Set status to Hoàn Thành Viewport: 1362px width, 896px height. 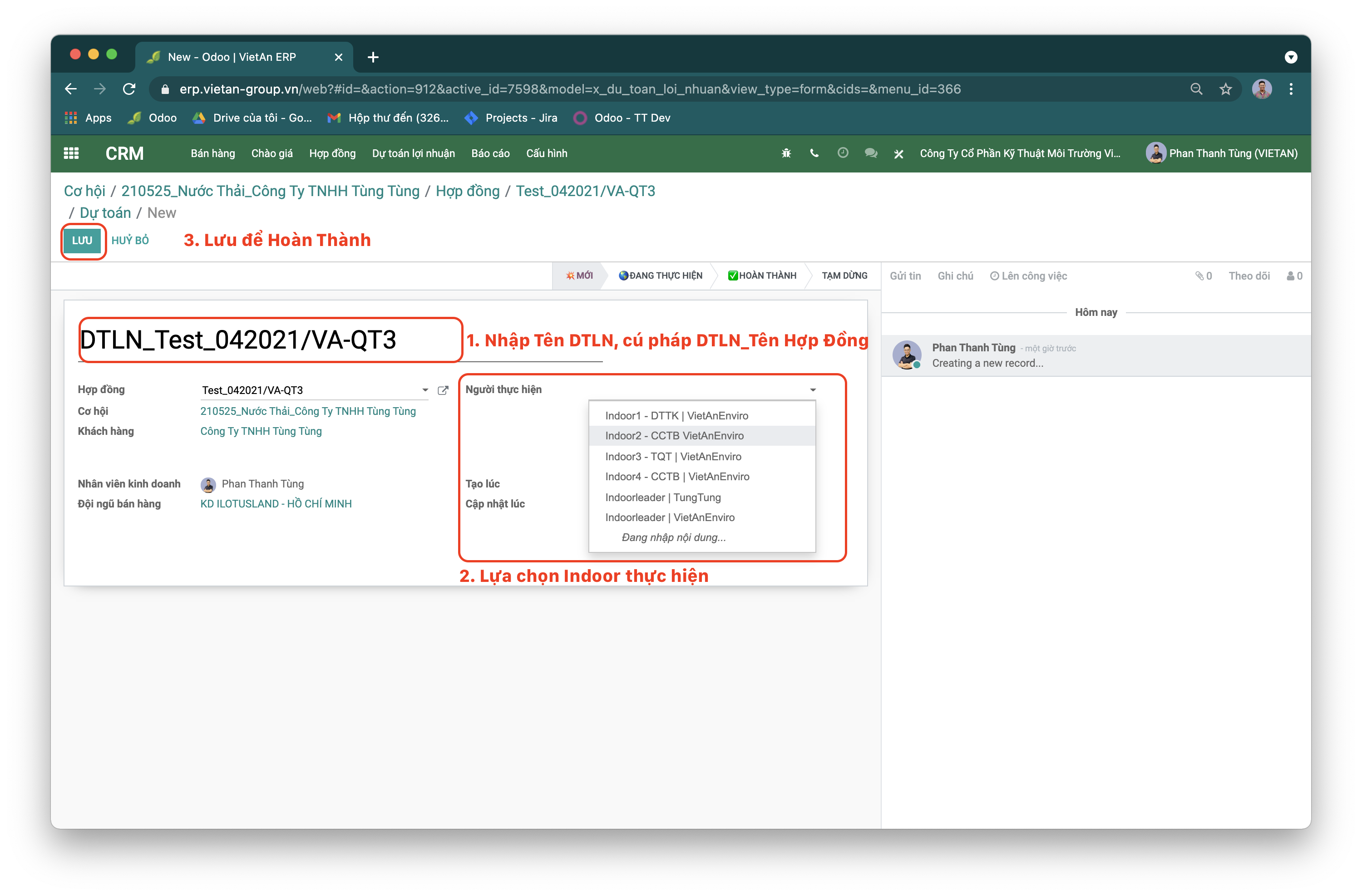[x=762, y=276]
